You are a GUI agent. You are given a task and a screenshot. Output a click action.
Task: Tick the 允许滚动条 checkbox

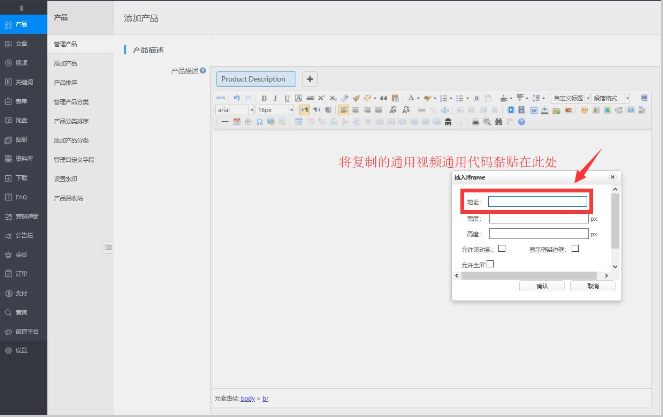(x=502, y=248)
